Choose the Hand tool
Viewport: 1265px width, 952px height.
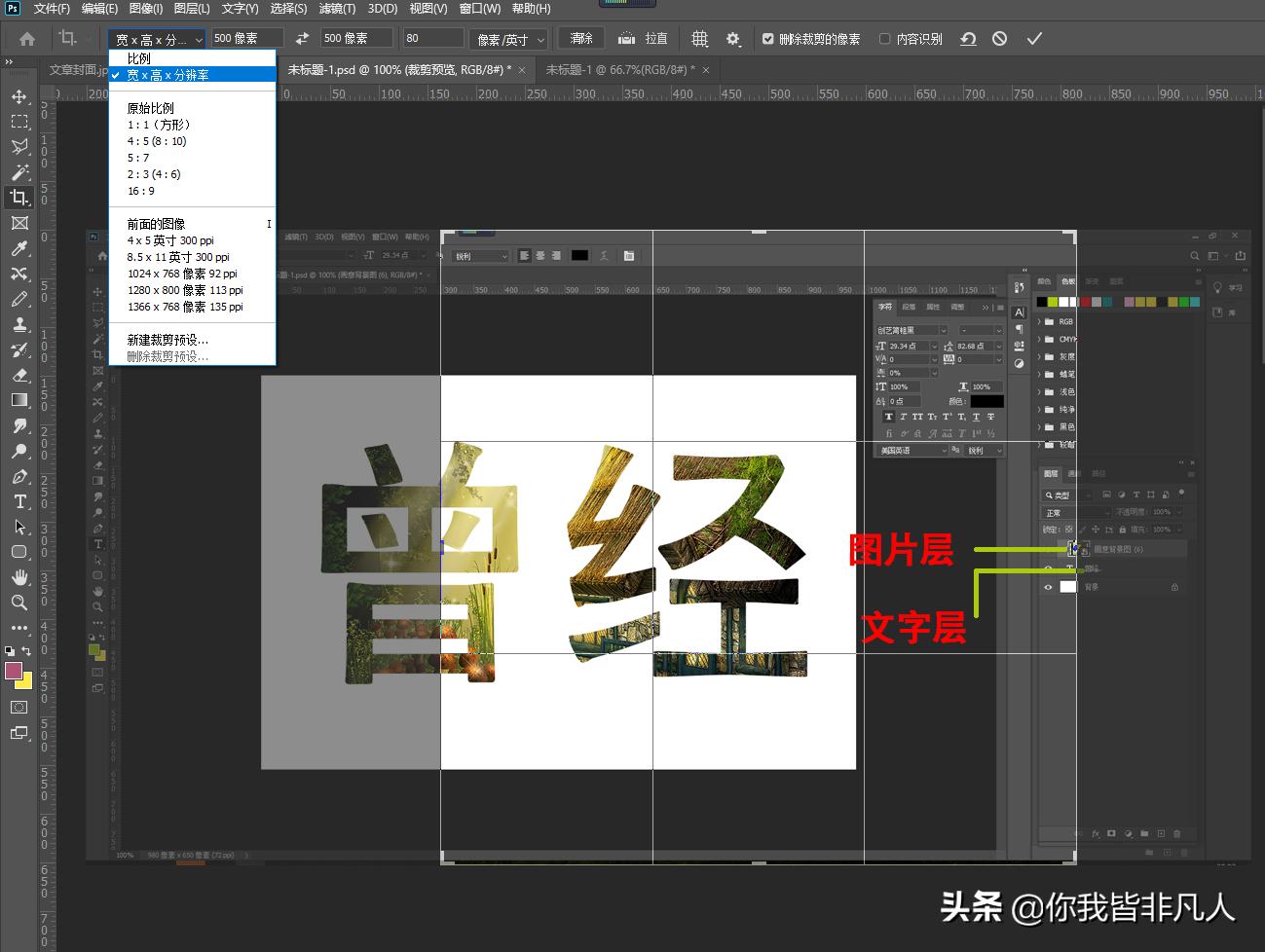(20, 577)
